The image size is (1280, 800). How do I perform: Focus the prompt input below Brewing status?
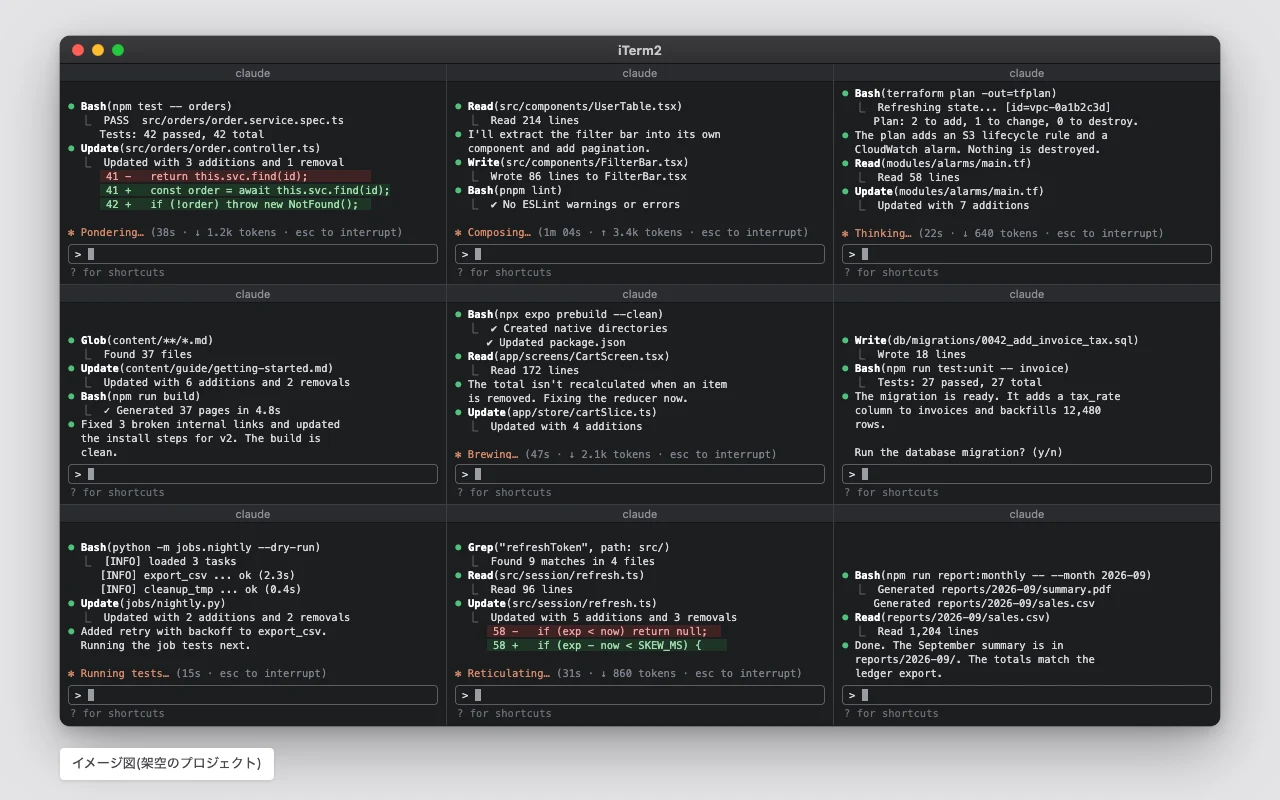click(640, 474)
